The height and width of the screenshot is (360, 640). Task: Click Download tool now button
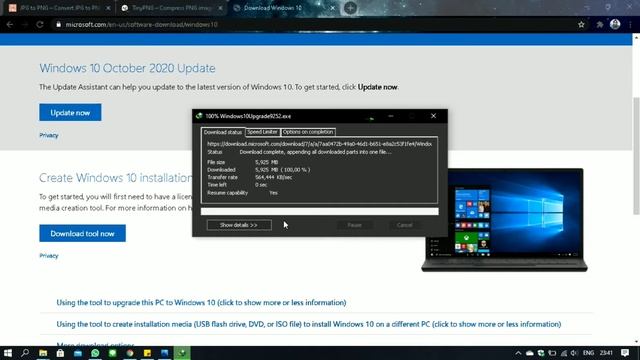coord(82,233)
